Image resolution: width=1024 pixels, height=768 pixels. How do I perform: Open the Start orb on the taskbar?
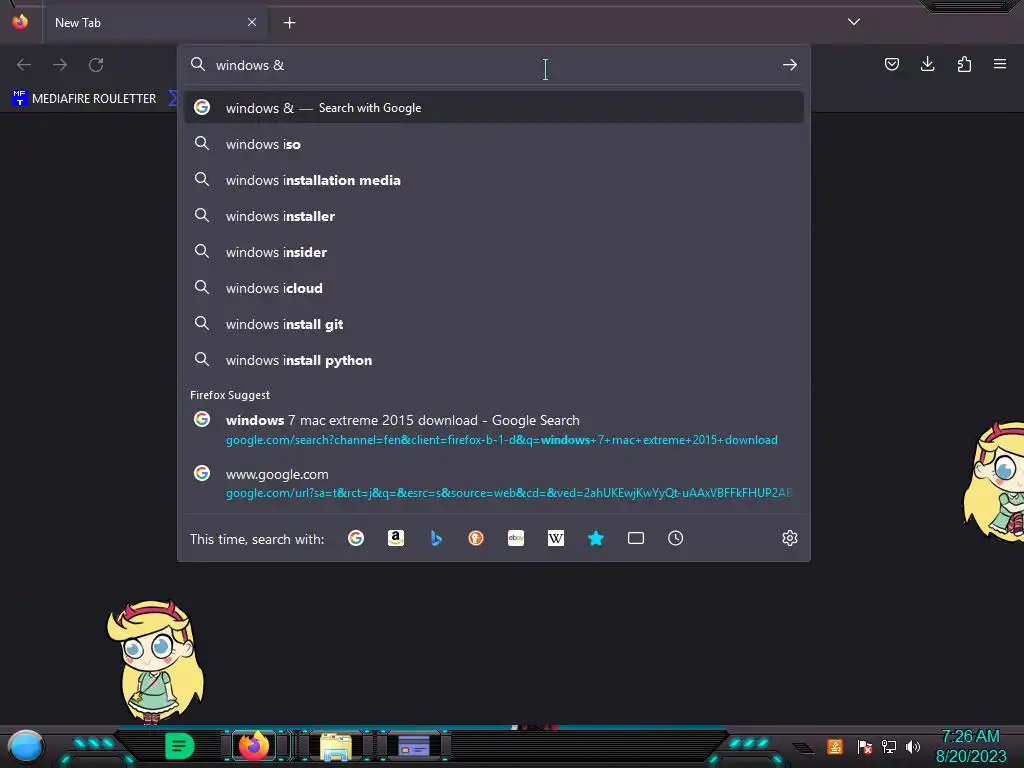(25, 746)
